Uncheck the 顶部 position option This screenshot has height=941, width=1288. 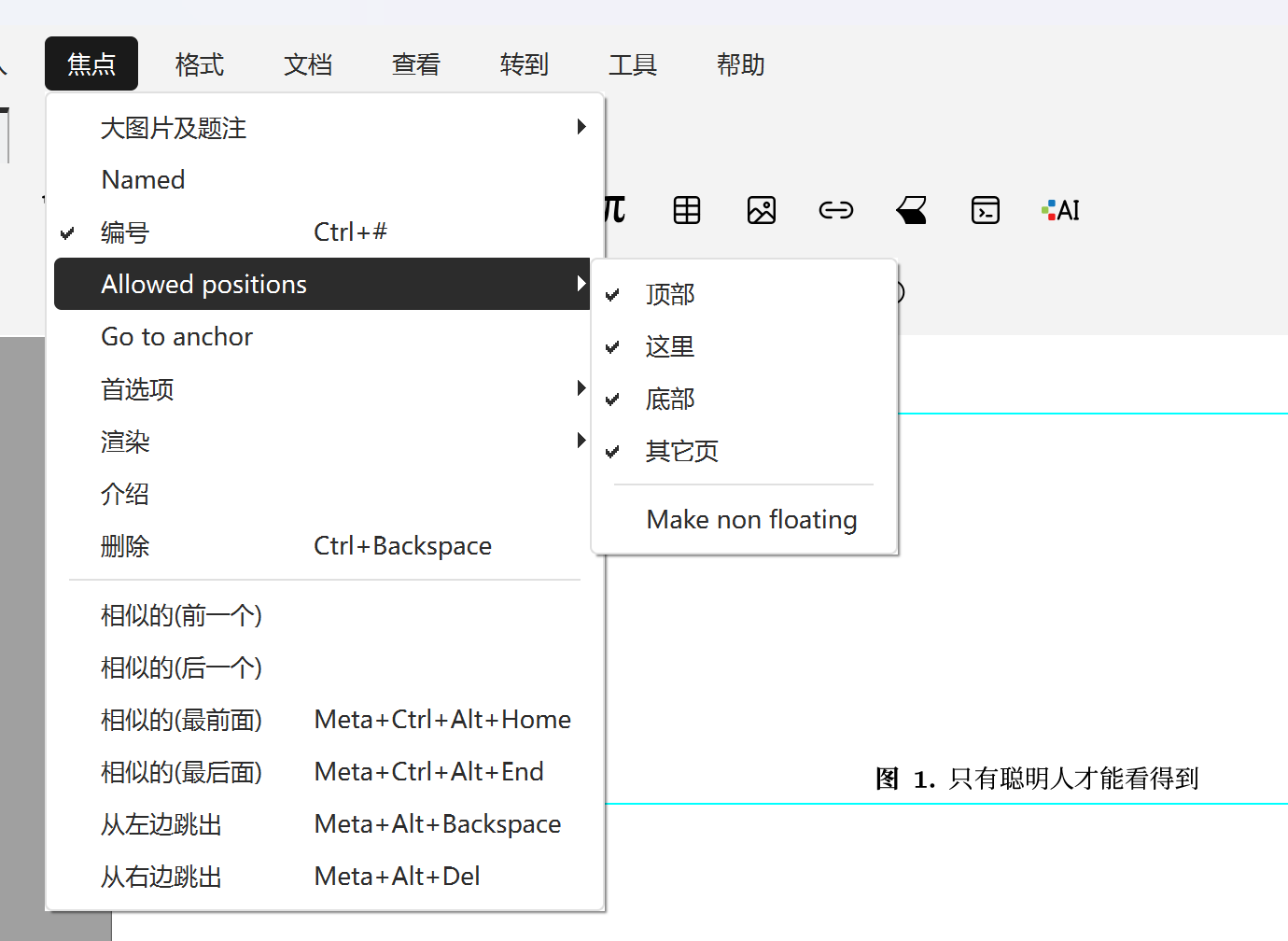(670, 295)
